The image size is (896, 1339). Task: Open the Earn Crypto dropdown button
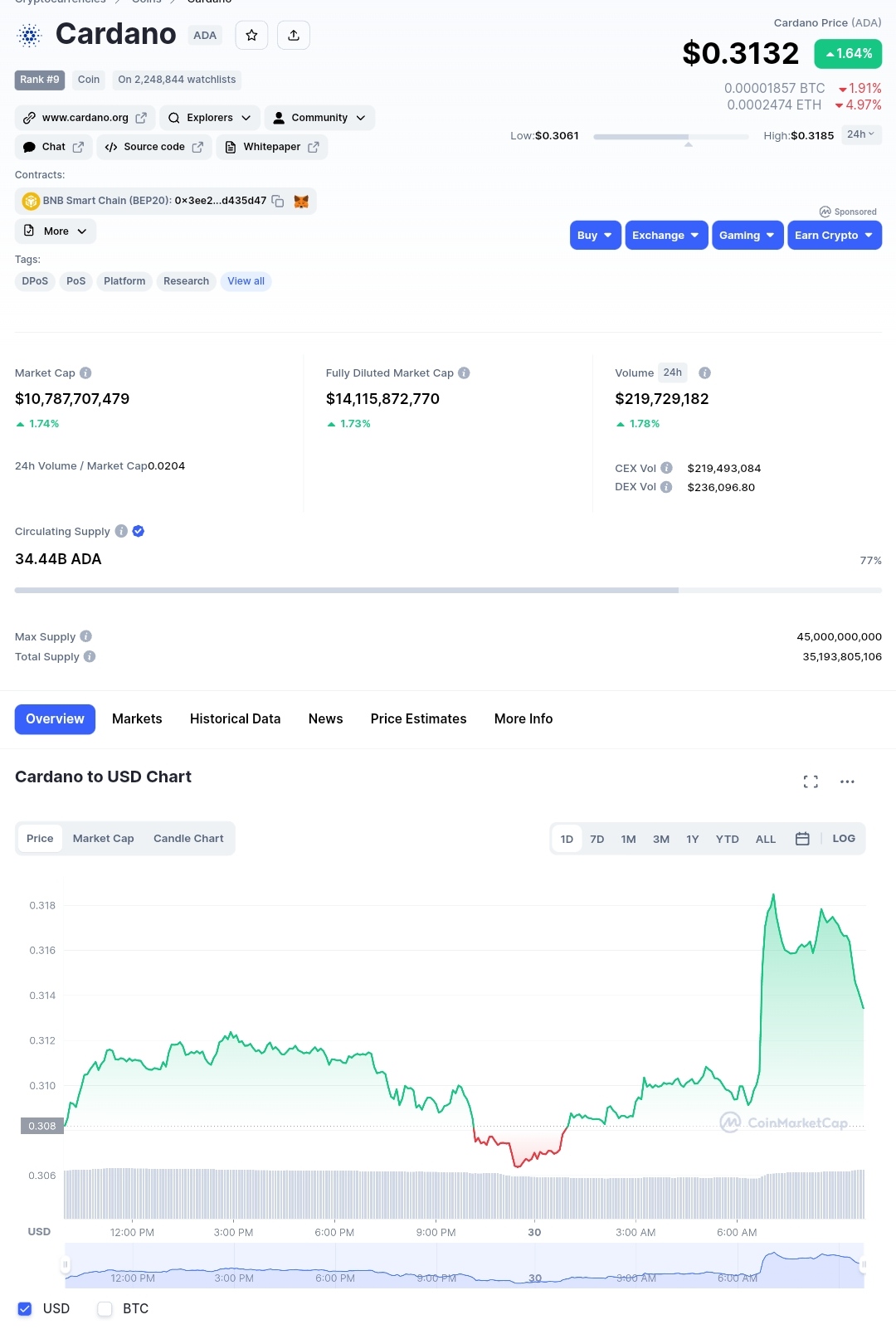pos(835,235)
